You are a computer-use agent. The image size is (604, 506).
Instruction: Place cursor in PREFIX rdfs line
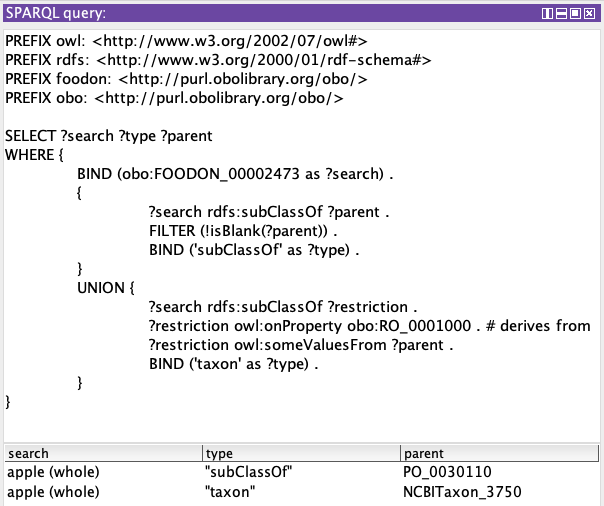pyautogui.click(x=218, y=60)
